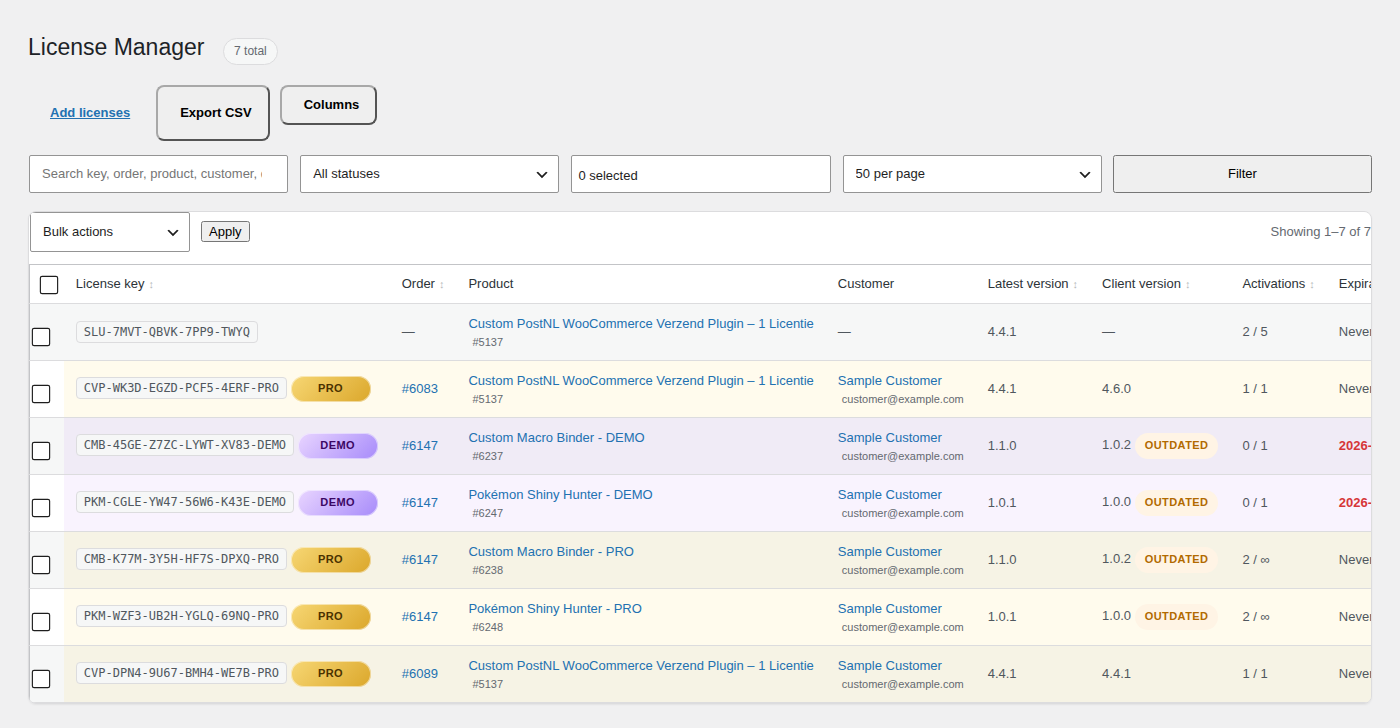1400x728 pixels.
Task: Click OUTDATED badge in Pokémon Shiny Hunter - DEMO row
Action: 1176,503
